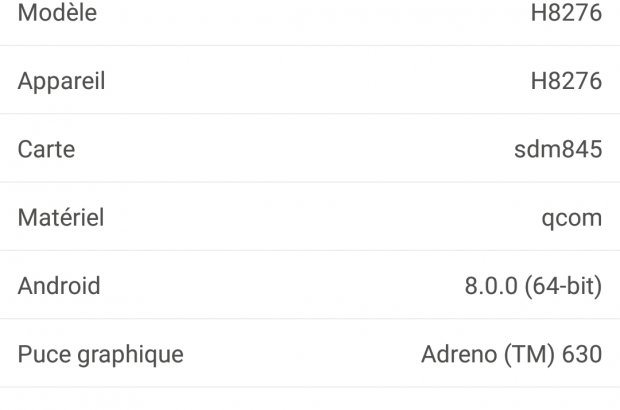620x410 pixels.
Task: Tap the Android label
Action: click(59, 287)
